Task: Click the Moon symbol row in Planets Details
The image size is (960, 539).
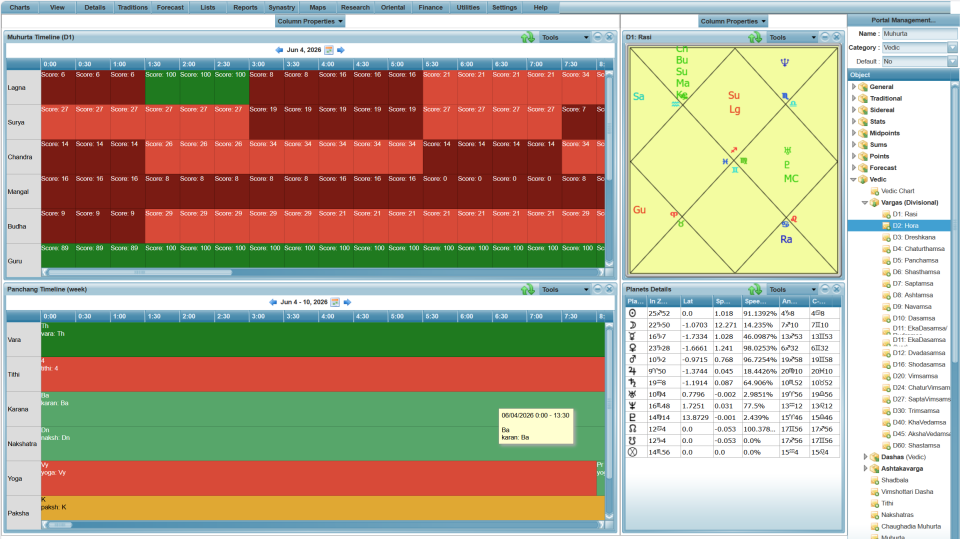Action: click(x=732, y=325)
